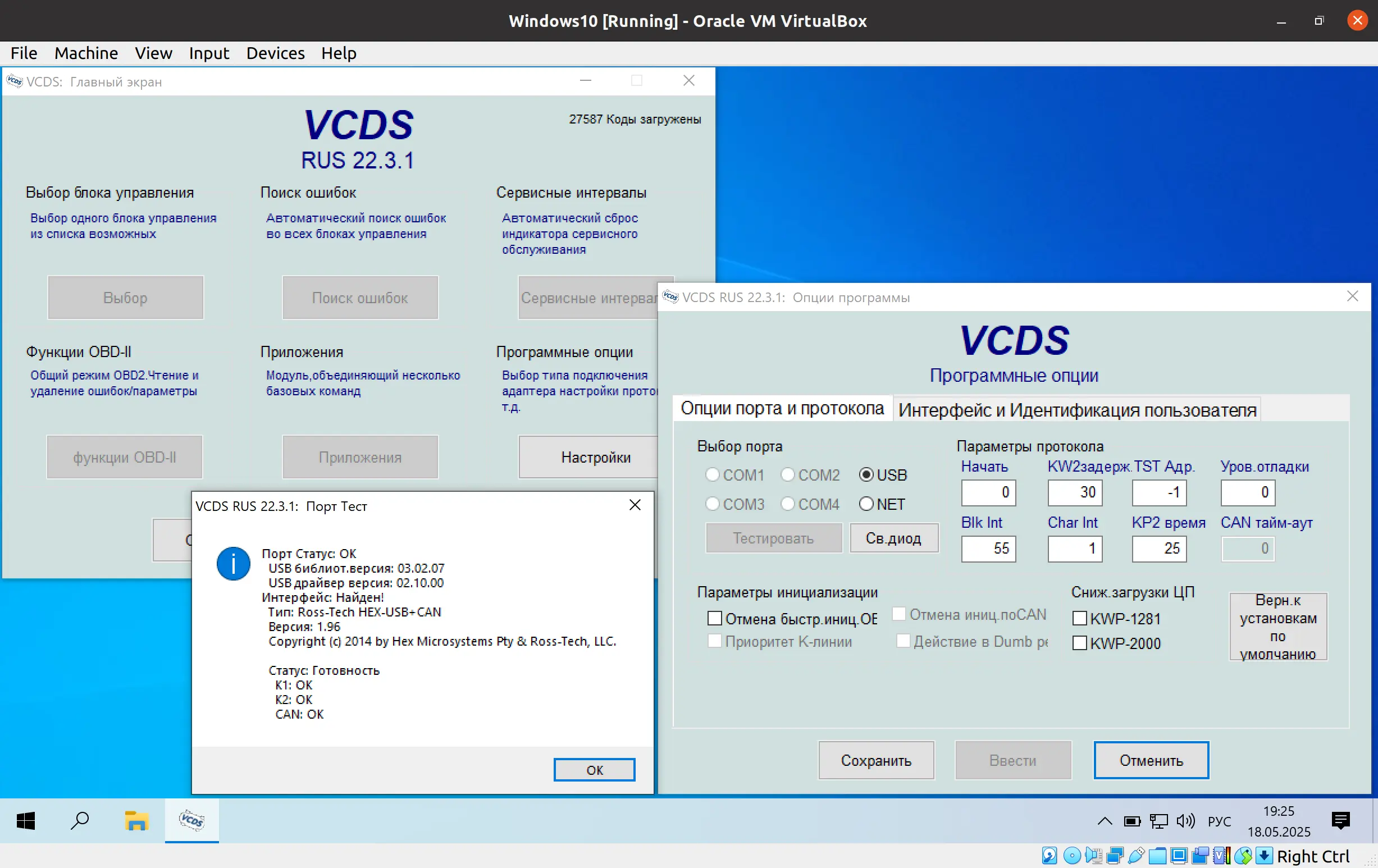Click the Blk Int input field

click(x=988, y=548)
